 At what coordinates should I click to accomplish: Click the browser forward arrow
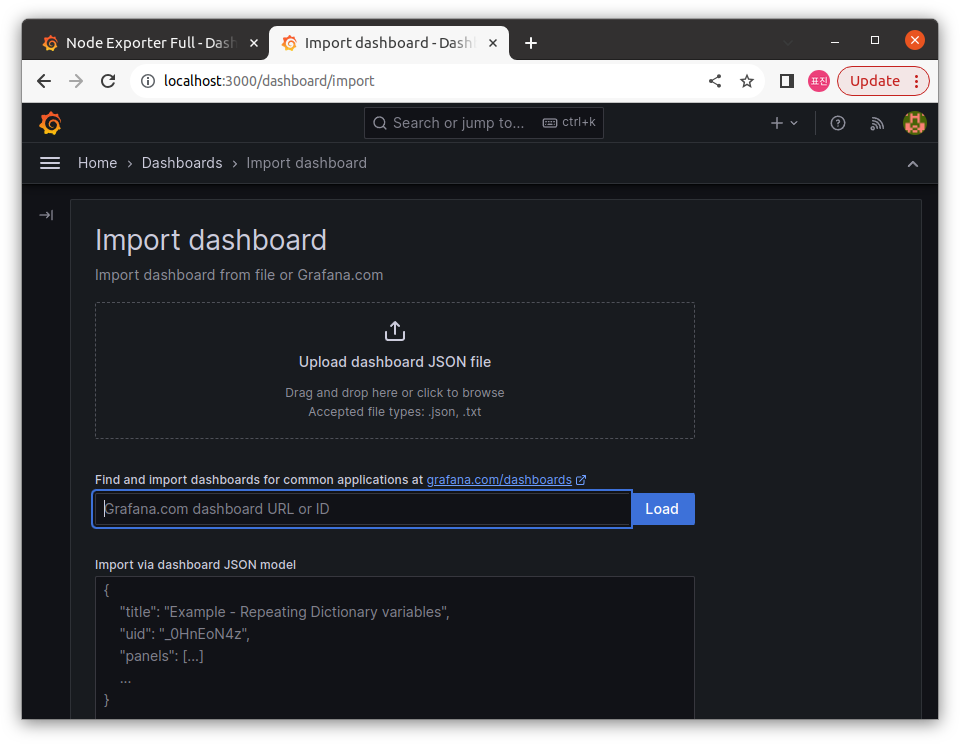[x=76, y=81]
